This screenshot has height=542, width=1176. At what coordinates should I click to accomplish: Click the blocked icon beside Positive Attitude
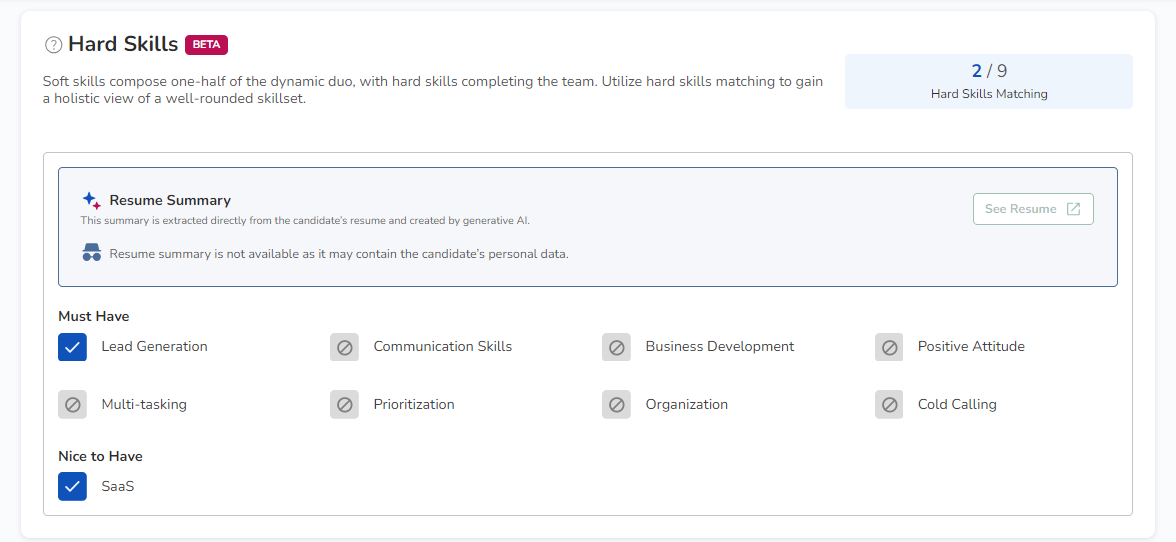coord(889,347)
